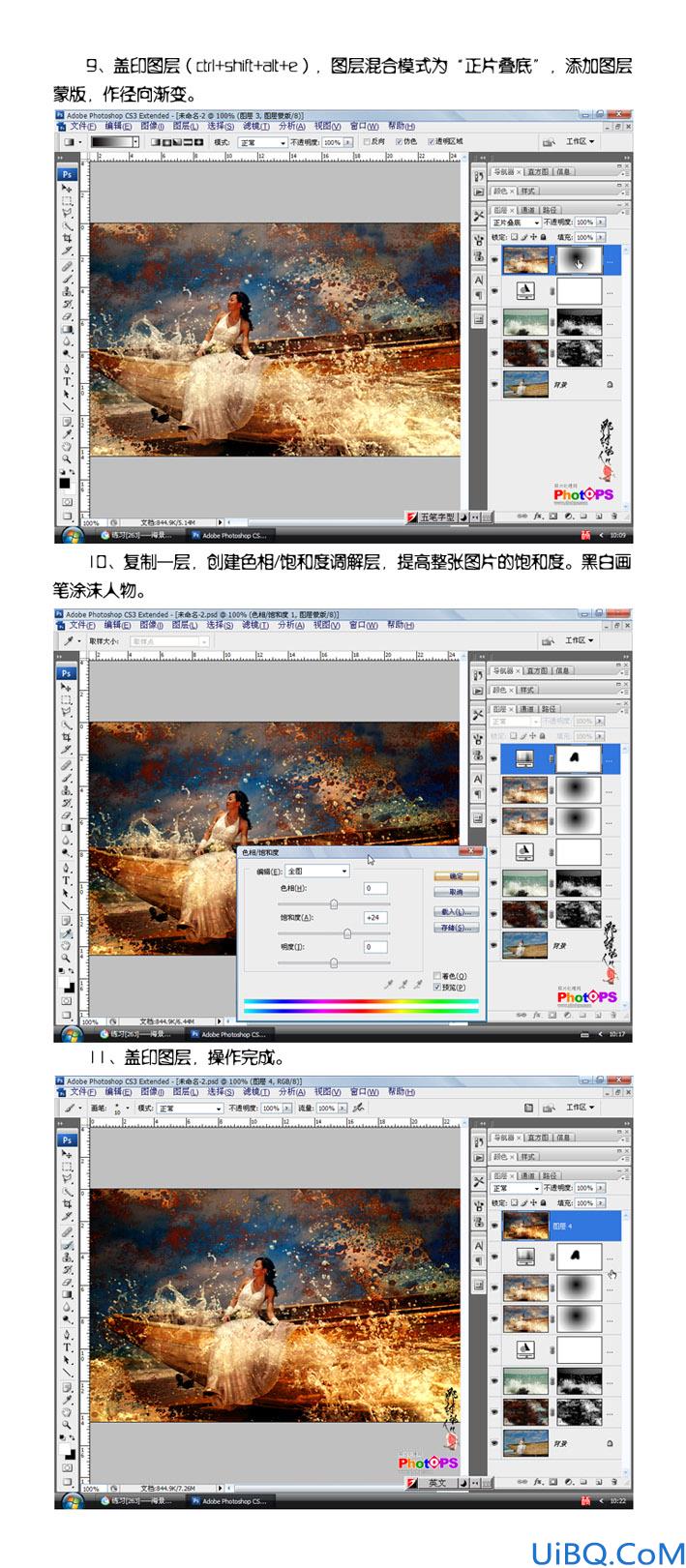Hide the top selected layer in step 9 window
Viewport: 686px width, 1568px height.
(494, 260)
